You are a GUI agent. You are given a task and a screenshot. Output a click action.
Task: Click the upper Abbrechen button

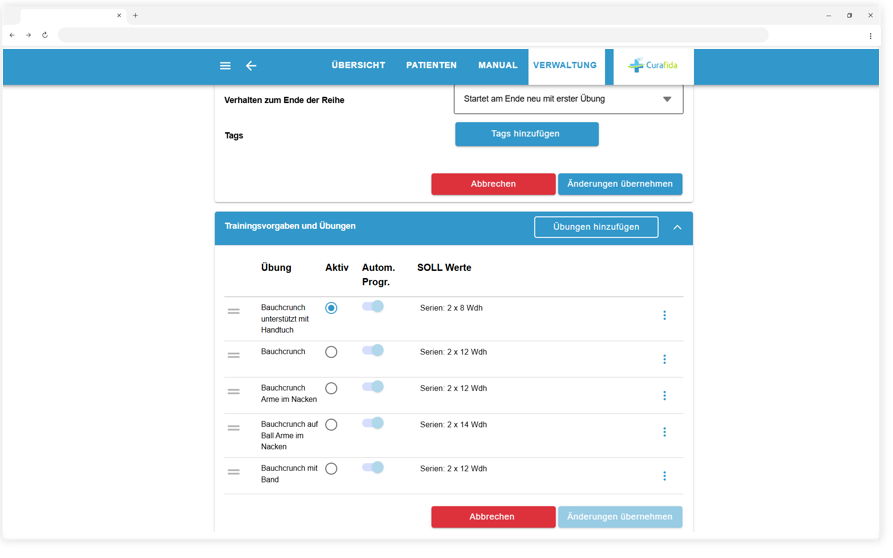[x=493, y=184]
